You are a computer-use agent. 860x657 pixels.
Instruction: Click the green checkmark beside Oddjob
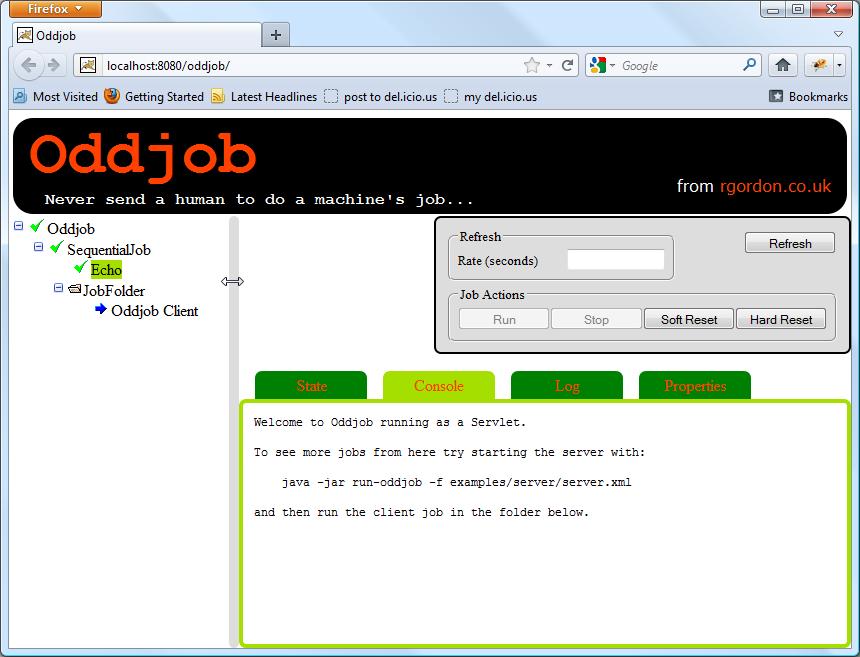[x=37, y=225]
